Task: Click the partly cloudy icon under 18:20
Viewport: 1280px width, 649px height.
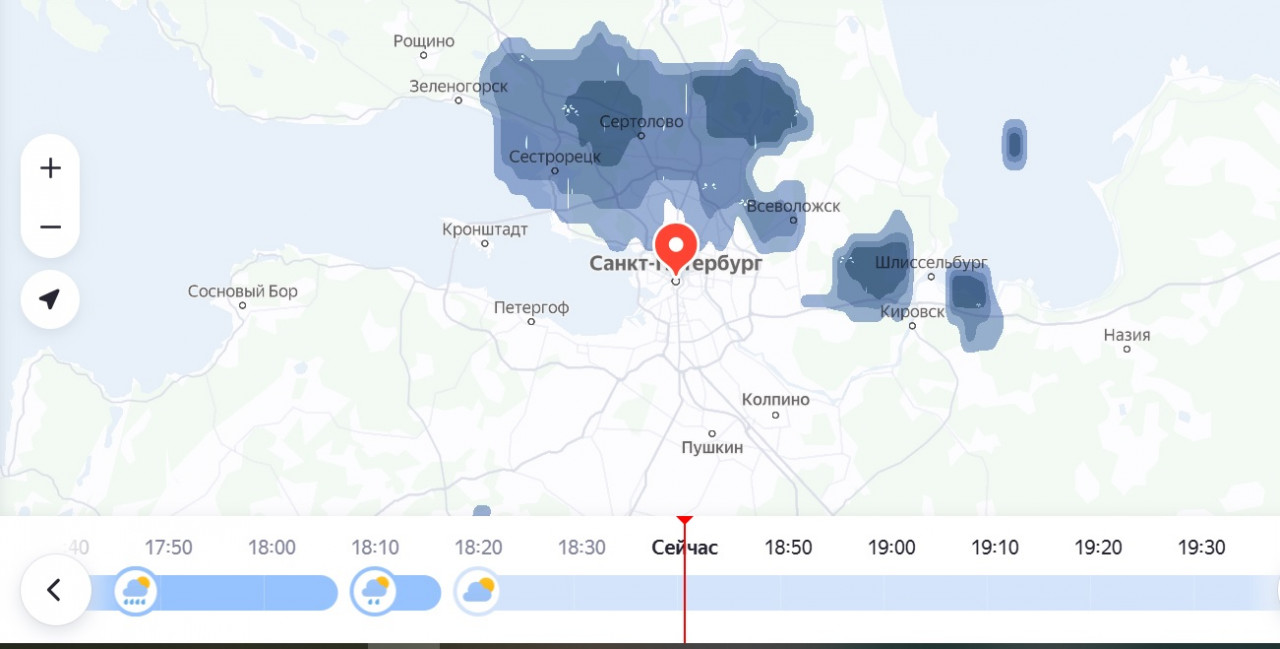Action: pos(477,591)
